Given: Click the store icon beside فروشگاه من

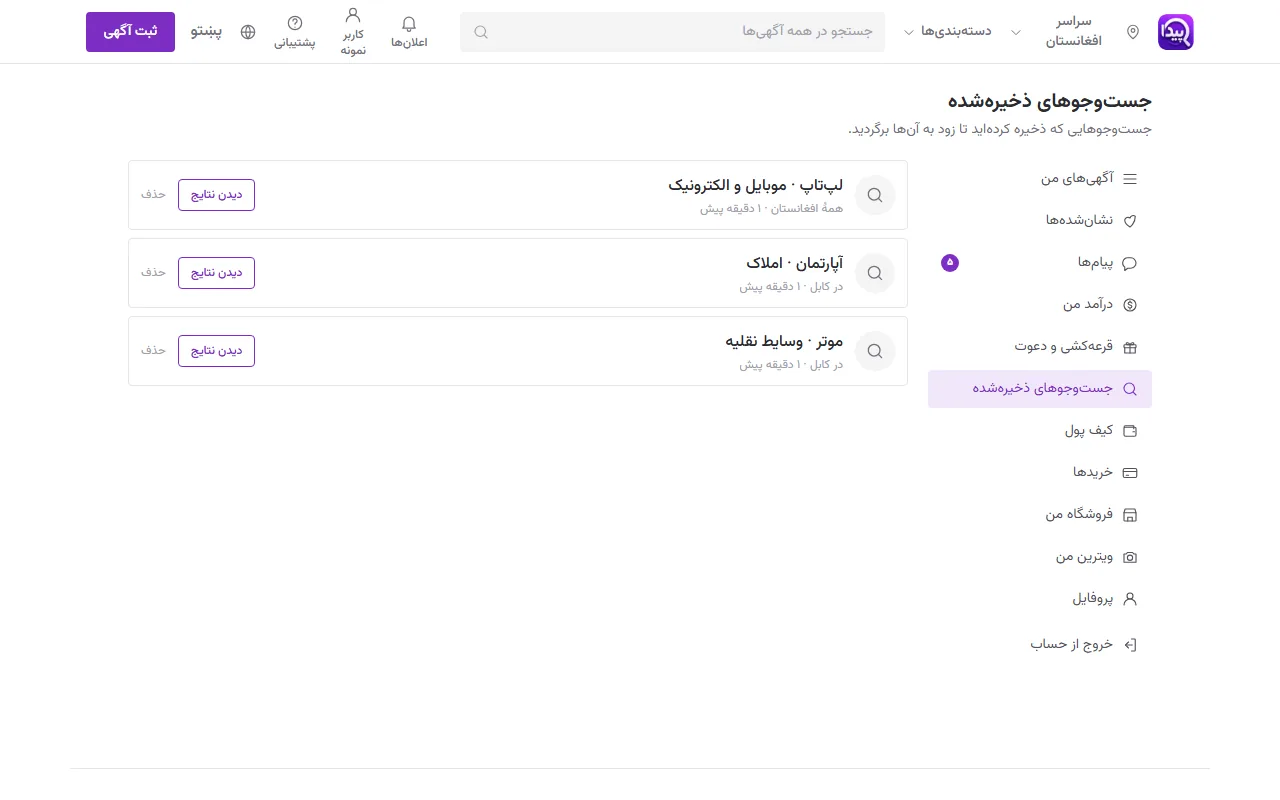Looking at the screenshot, I should coord(1130,515).
